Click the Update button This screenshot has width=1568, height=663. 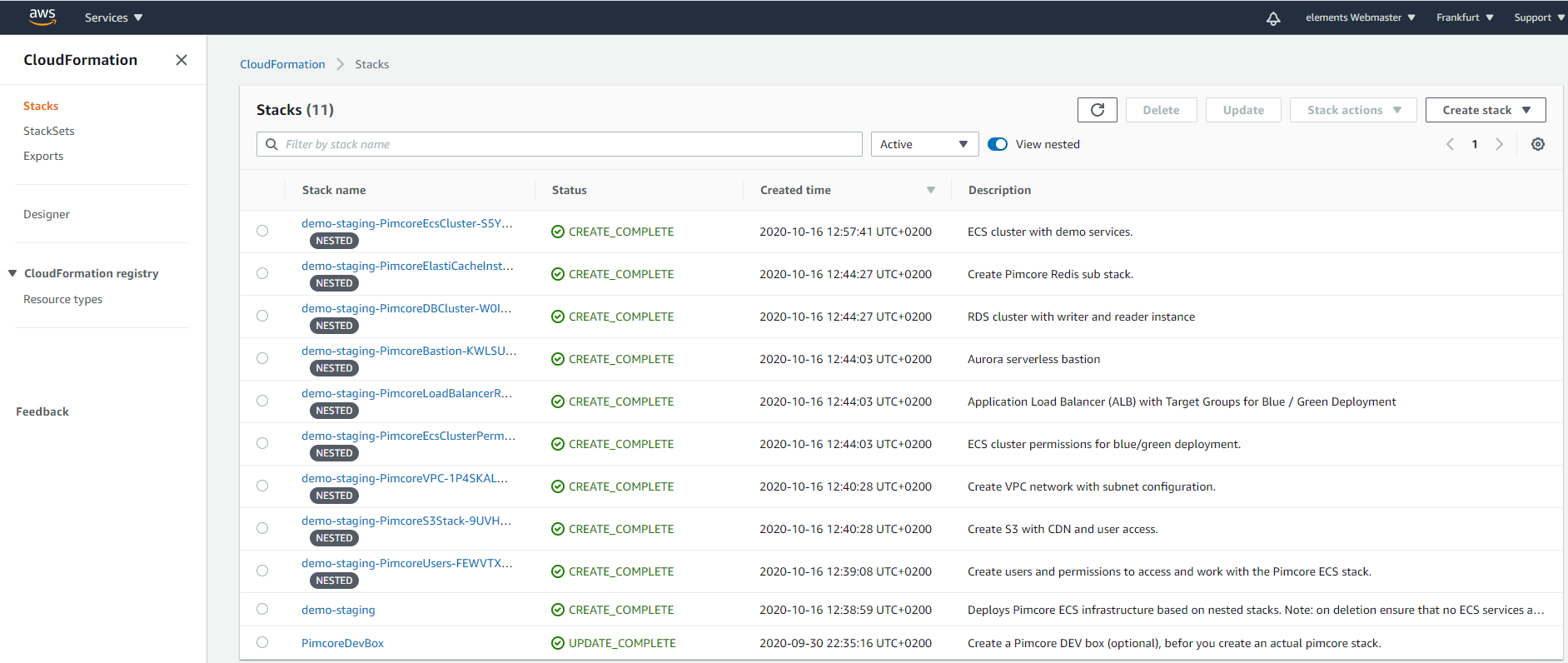[x=1243, y=110]
